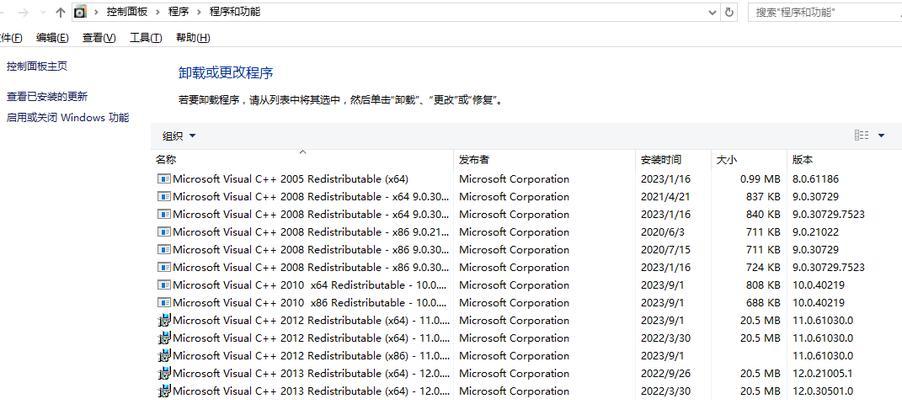Click icon of 2008 x64 row sized 840 KB
Image resolution: width=902 pixels, height=400 pixels.
click(164, 214)
